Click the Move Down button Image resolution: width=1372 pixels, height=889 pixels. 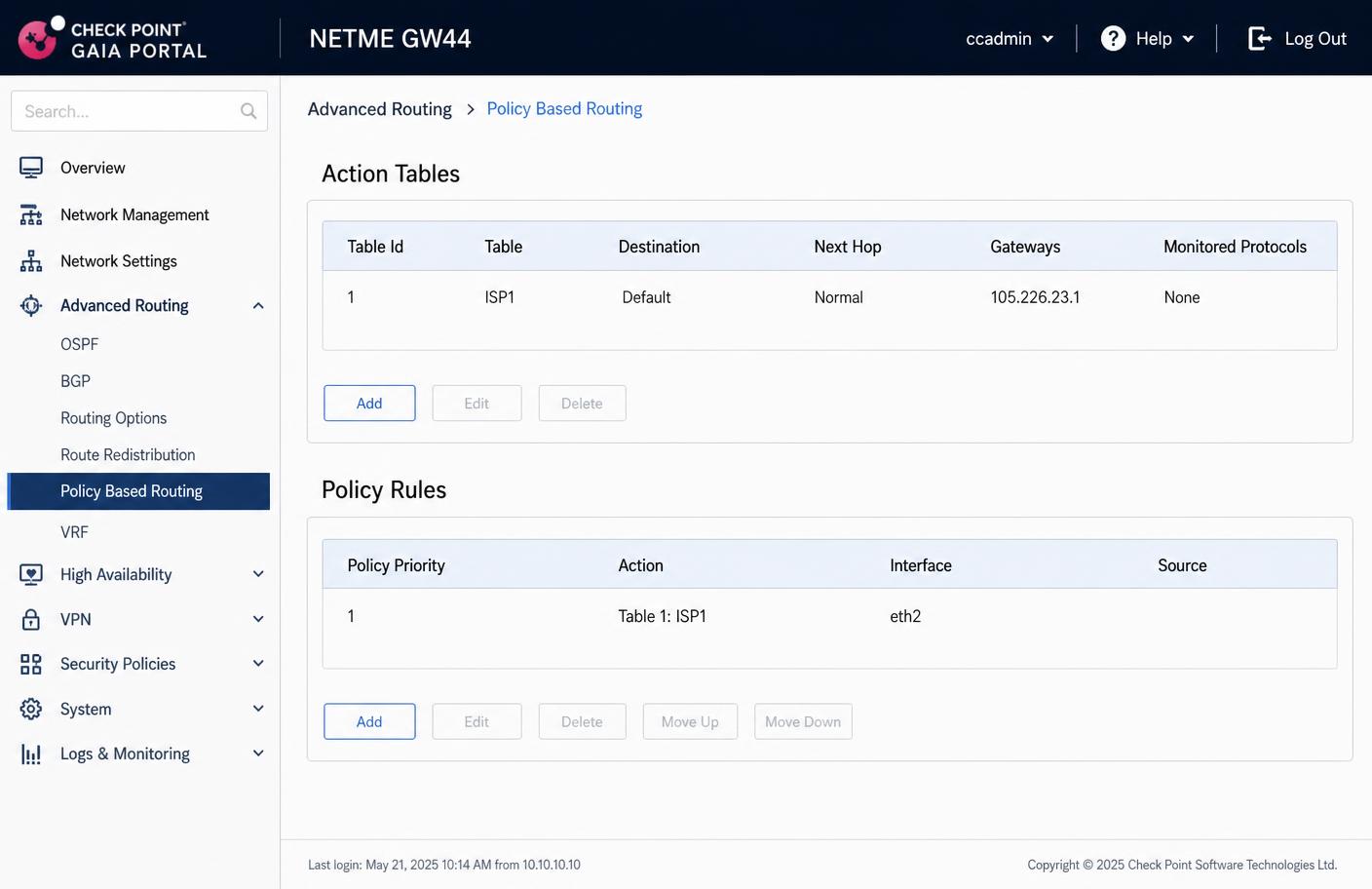tap(803, 722)
